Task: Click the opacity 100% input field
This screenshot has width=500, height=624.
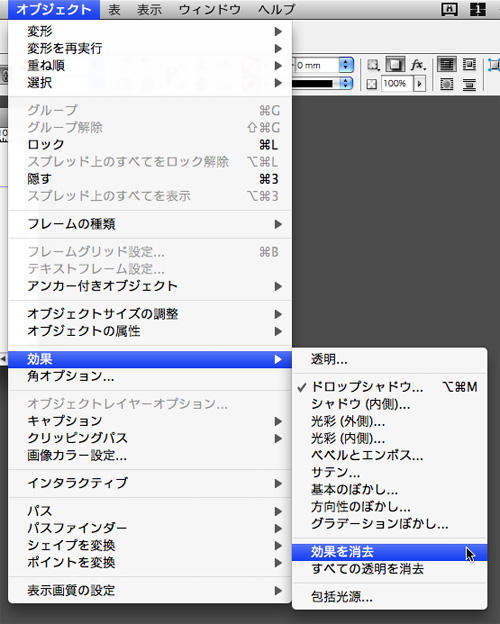Action: pos(396,84)
